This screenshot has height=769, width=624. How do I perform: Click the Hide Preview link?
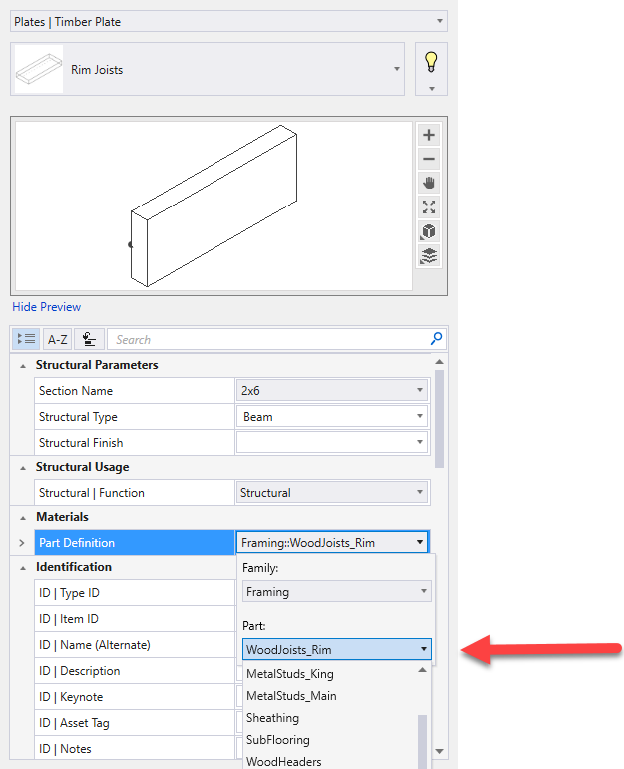(47, 307)
